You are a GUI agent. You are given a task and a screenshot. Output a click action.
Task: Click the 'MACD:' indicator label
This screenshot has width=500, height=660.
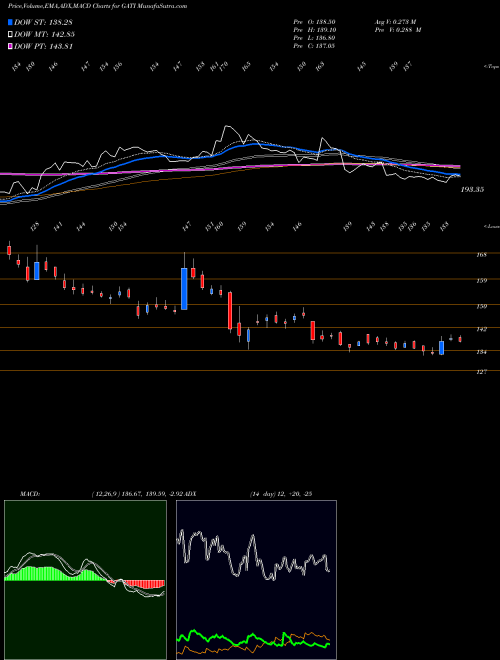click(30, 494)
